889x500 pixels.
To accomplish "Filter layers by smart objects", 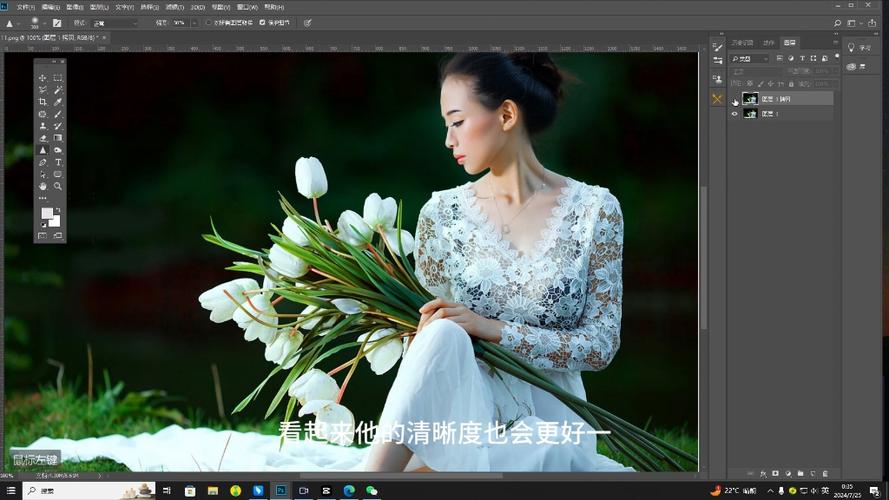I will (x=825, y=58).
